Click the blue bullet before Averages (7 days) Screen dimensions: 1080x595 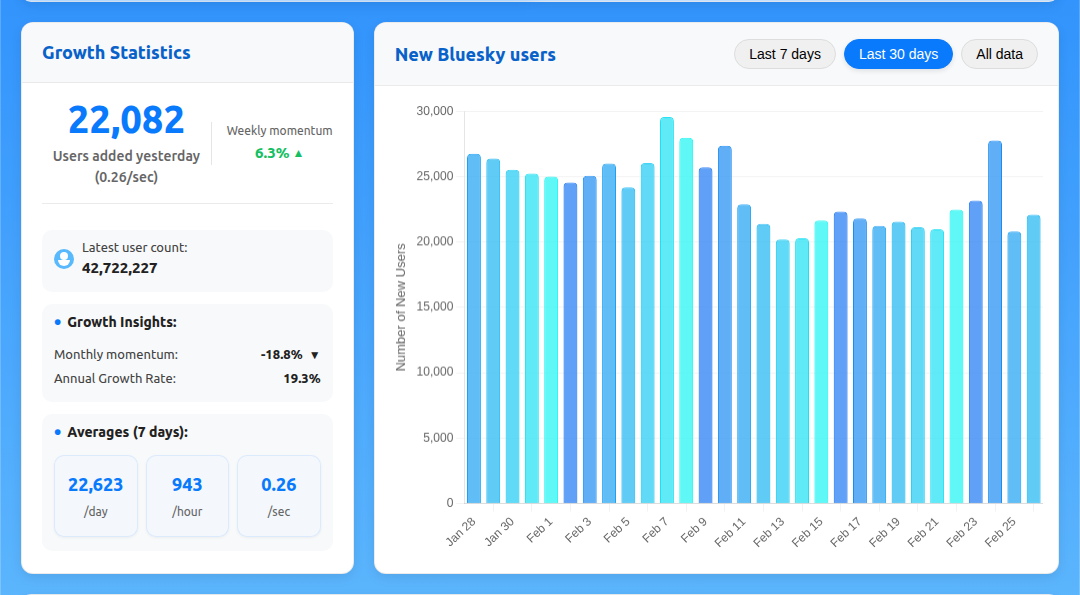(x=58, y=432)
